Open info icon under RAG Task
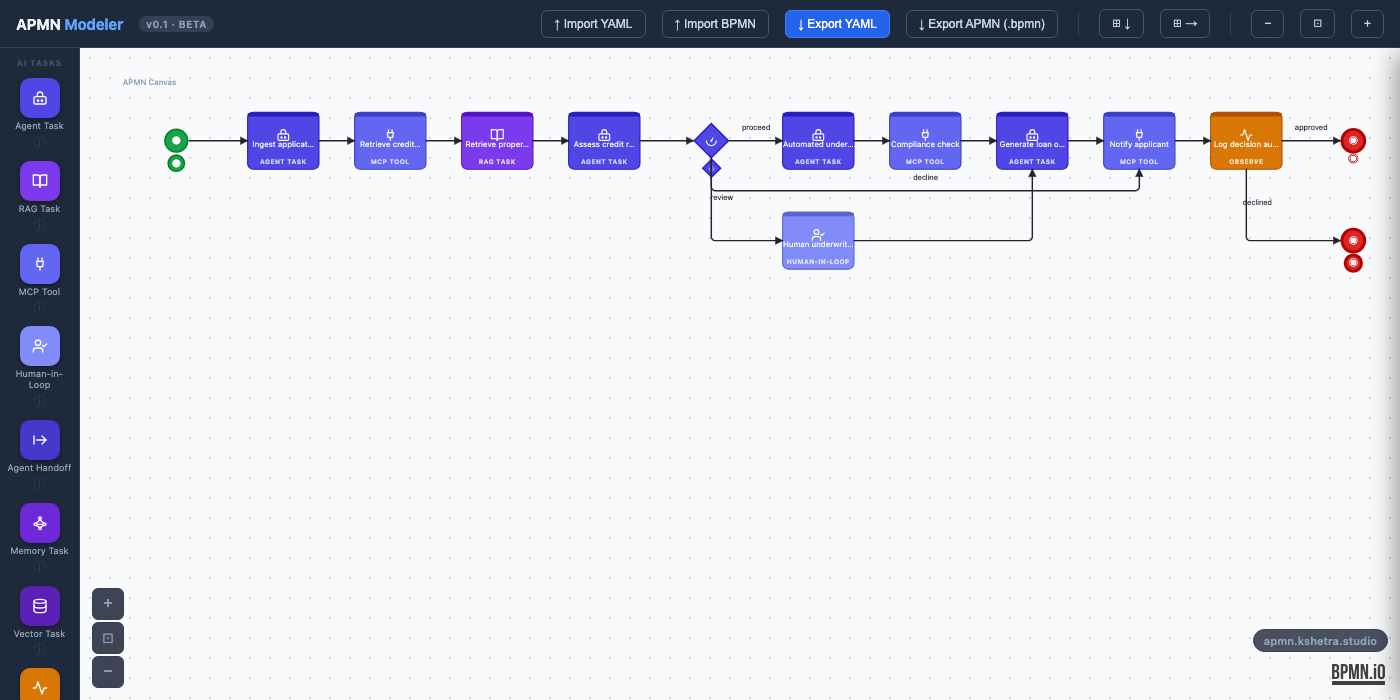Screen dimensions: 1400x700 pyautogui.click(x=40, y=225)
